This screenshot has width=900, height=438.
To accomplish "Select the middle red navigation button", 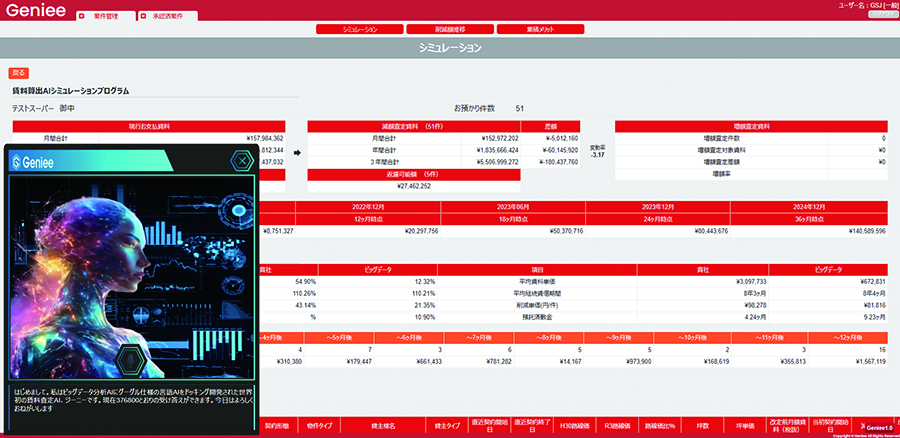I will tap(450, 29).
